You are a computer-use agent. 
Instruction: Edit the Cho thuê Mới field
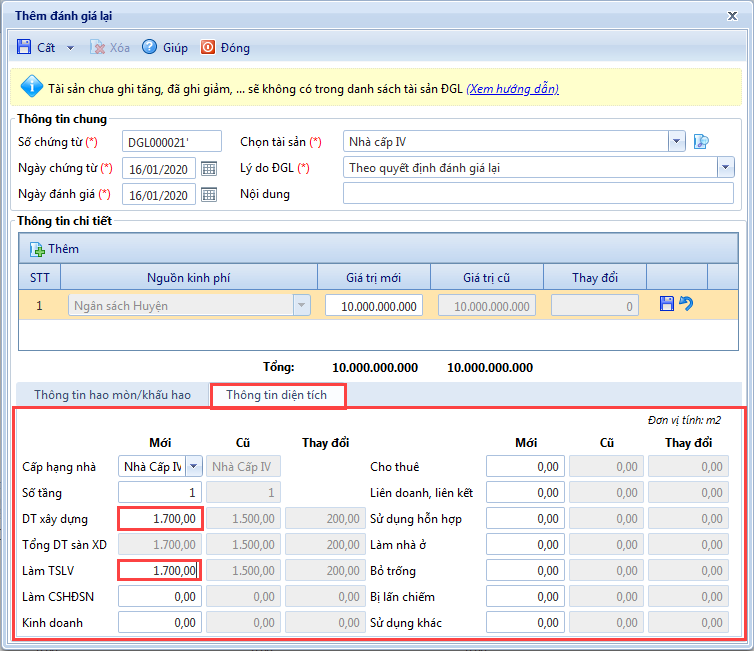point(525,466)
